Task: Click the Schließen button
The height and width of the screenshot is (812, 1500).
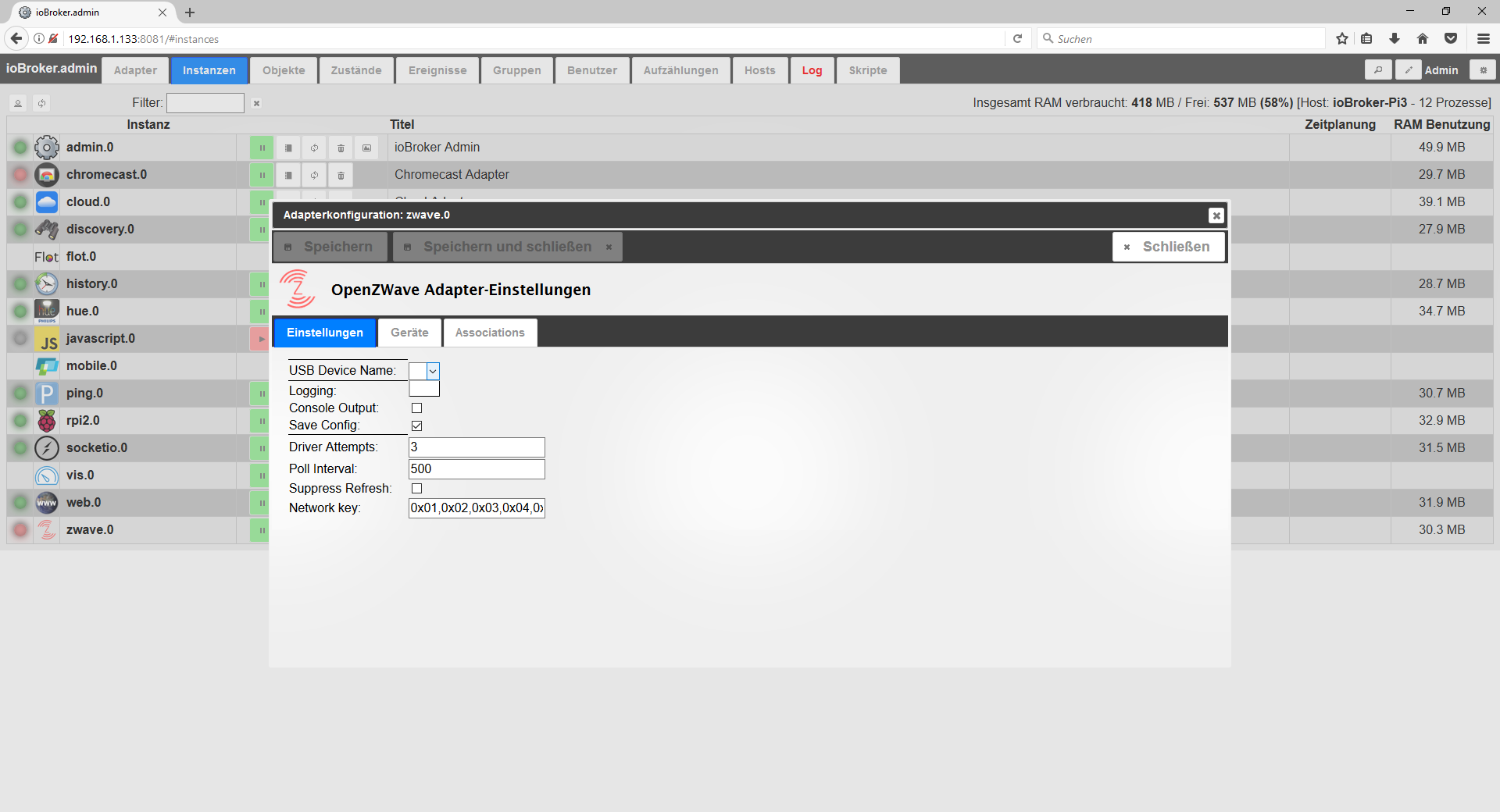Action: point(1168,247)
